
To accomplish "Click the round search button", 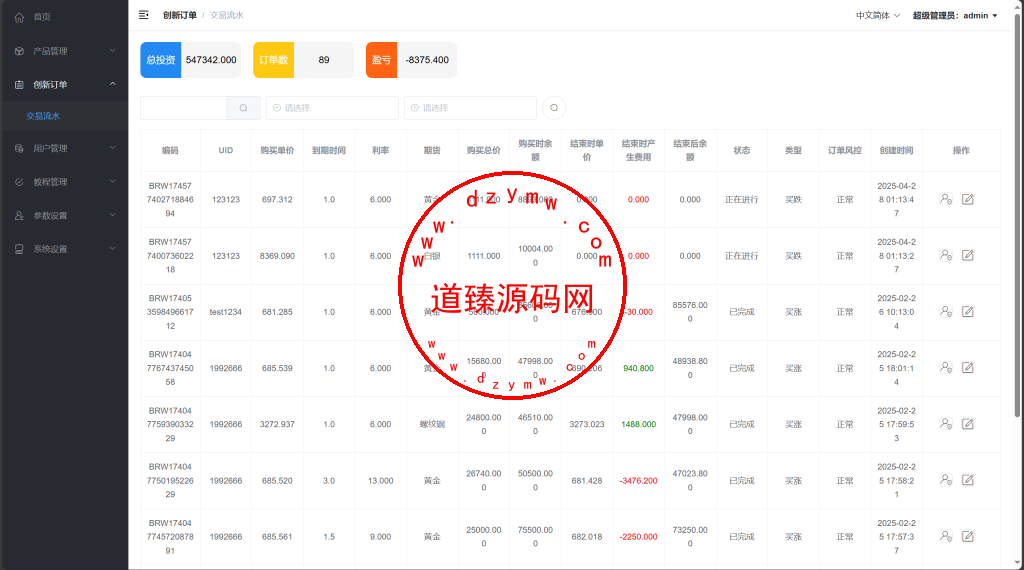I will 554,108.
